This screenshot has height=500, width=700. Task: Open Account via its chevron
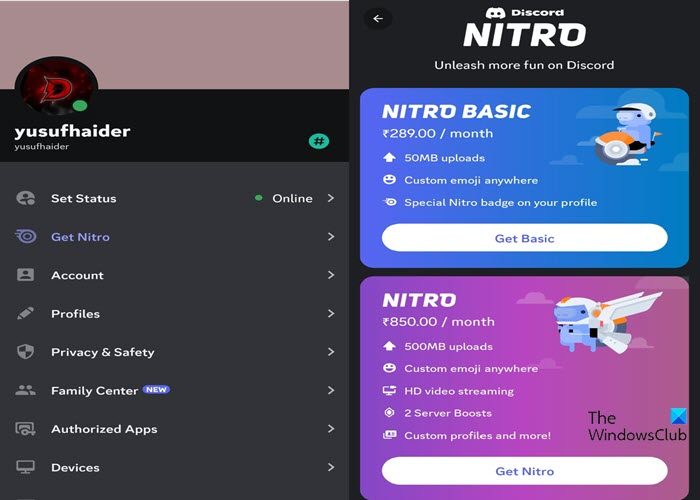click(x=331, y=275)
